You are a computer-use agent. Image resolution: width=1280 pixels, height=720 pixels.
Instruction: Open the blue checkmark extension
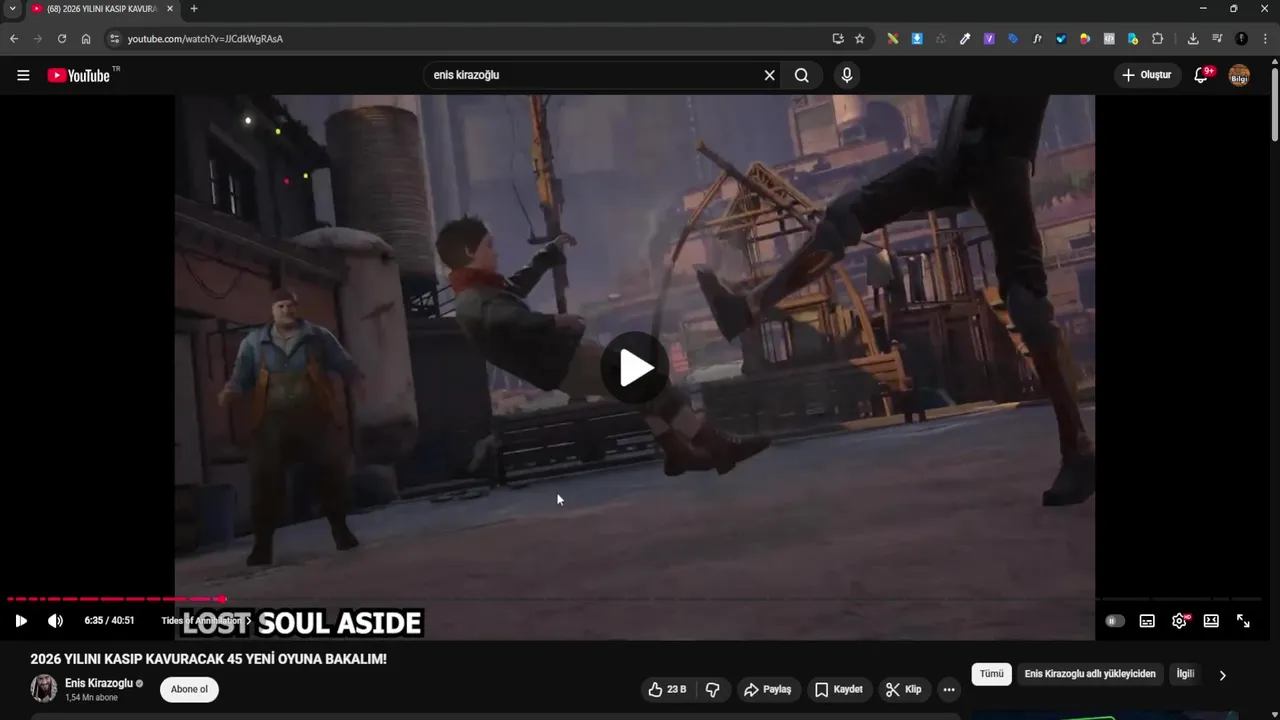(x=1061, y=39)
